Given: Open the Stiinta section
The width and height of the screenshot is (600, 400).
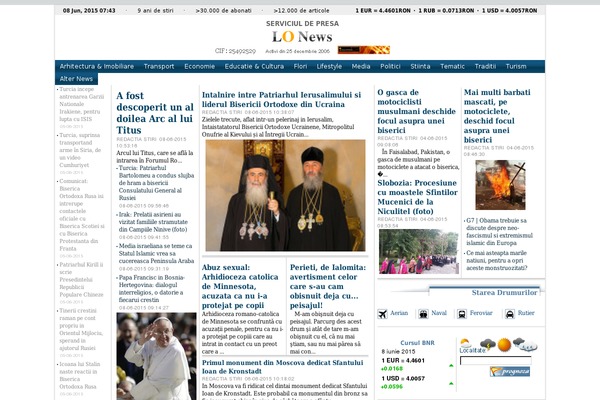Looking at the screenshot, I should 420,66.
